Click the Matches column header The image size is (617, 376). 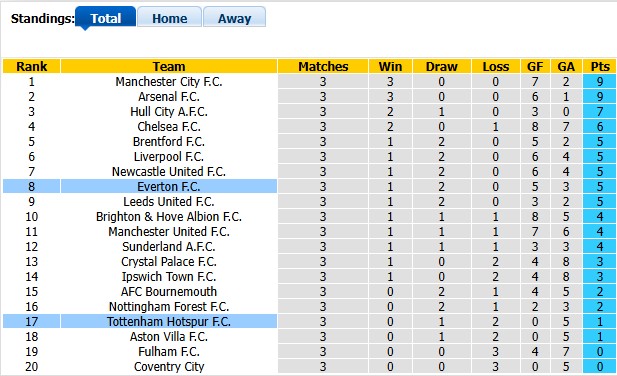[x=323, y=66]
